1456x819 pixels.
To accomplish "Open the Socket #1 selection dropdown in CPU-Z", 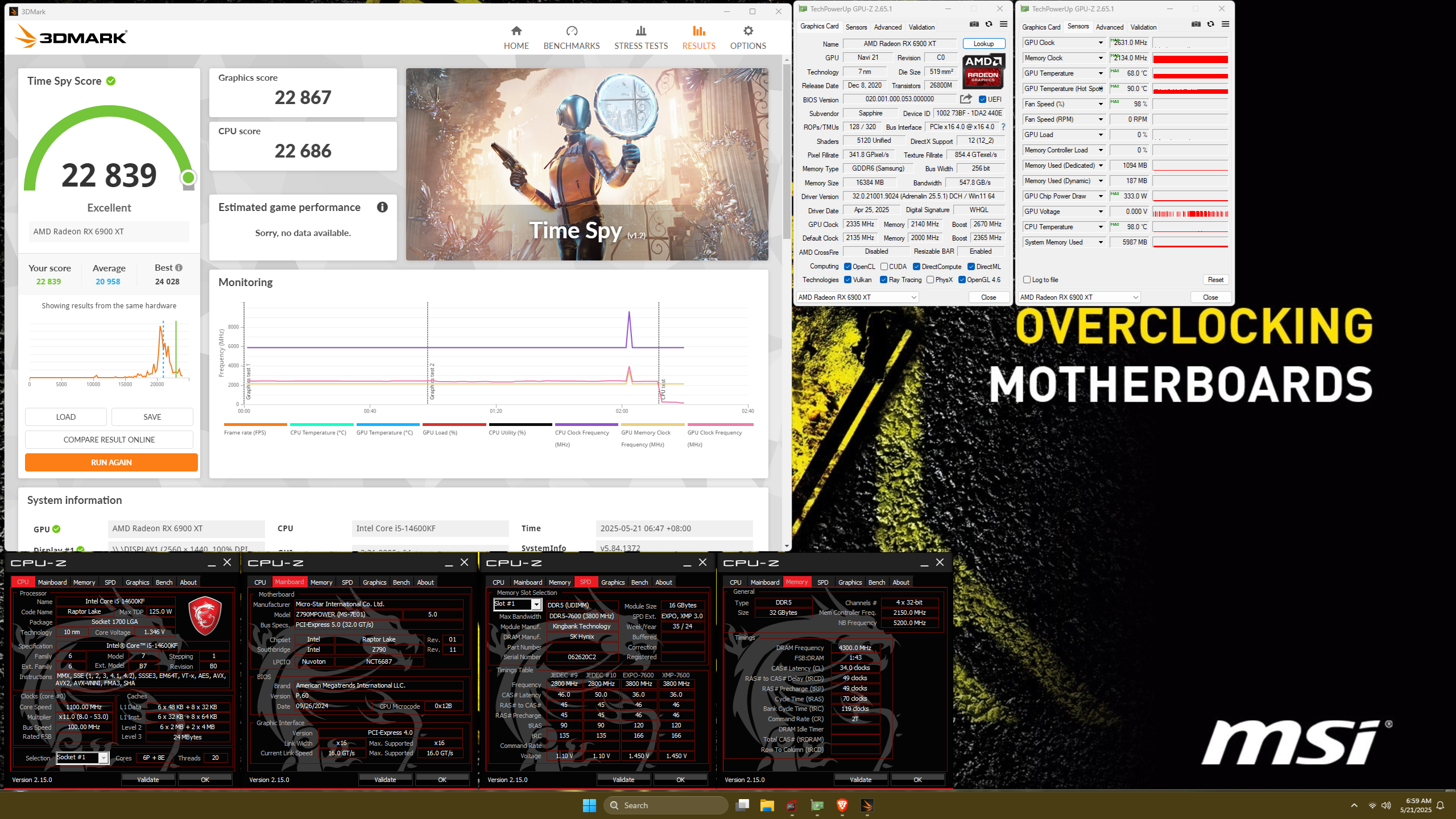I will pyautogui.click(x=103, y=758).
